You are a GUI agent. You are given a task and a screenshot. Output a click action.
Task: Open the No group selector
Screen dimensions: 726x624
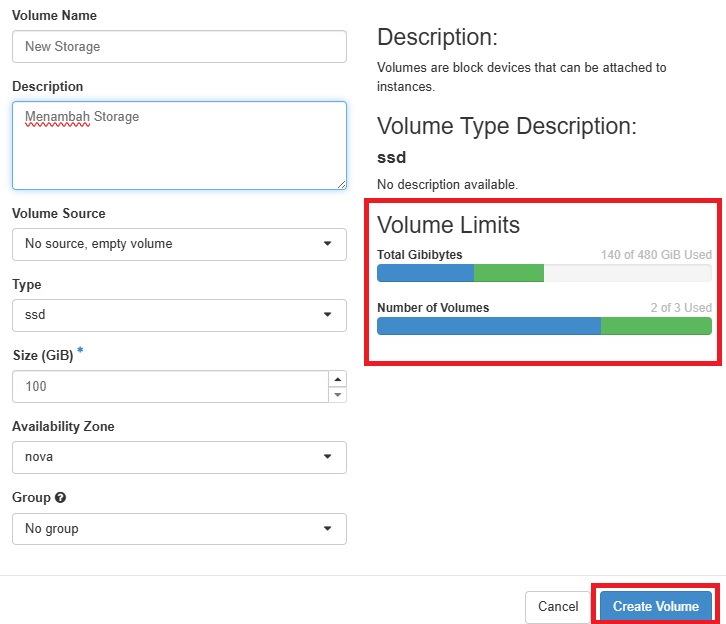click(x=179, y=529)
